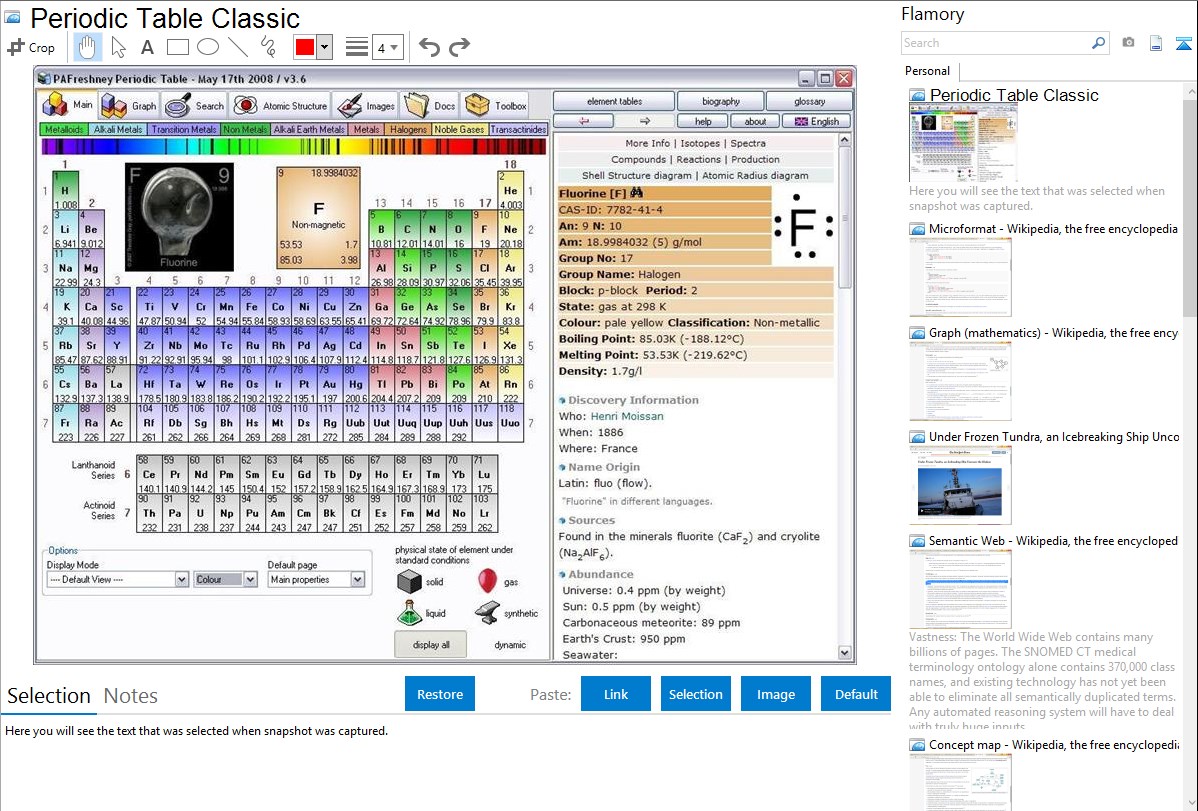Click the help button

click(703, 122)
